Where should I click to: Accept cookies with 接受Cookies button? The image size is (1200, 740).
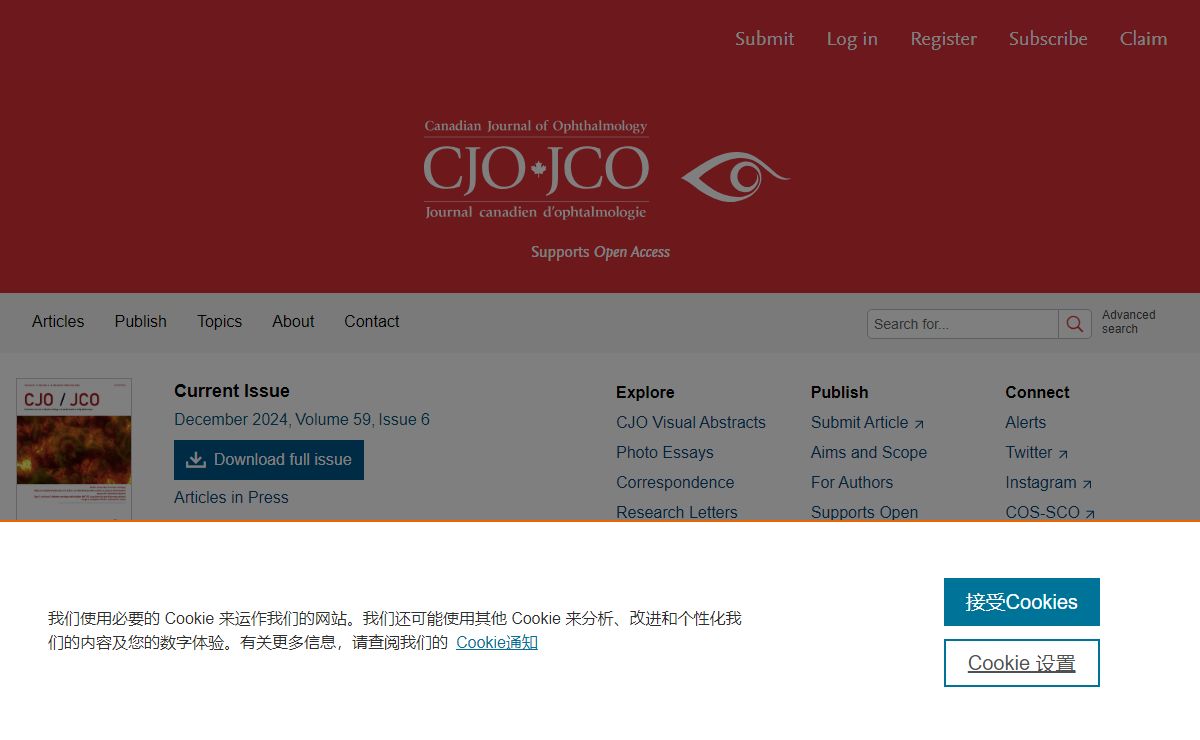(x=1022, y=602)
